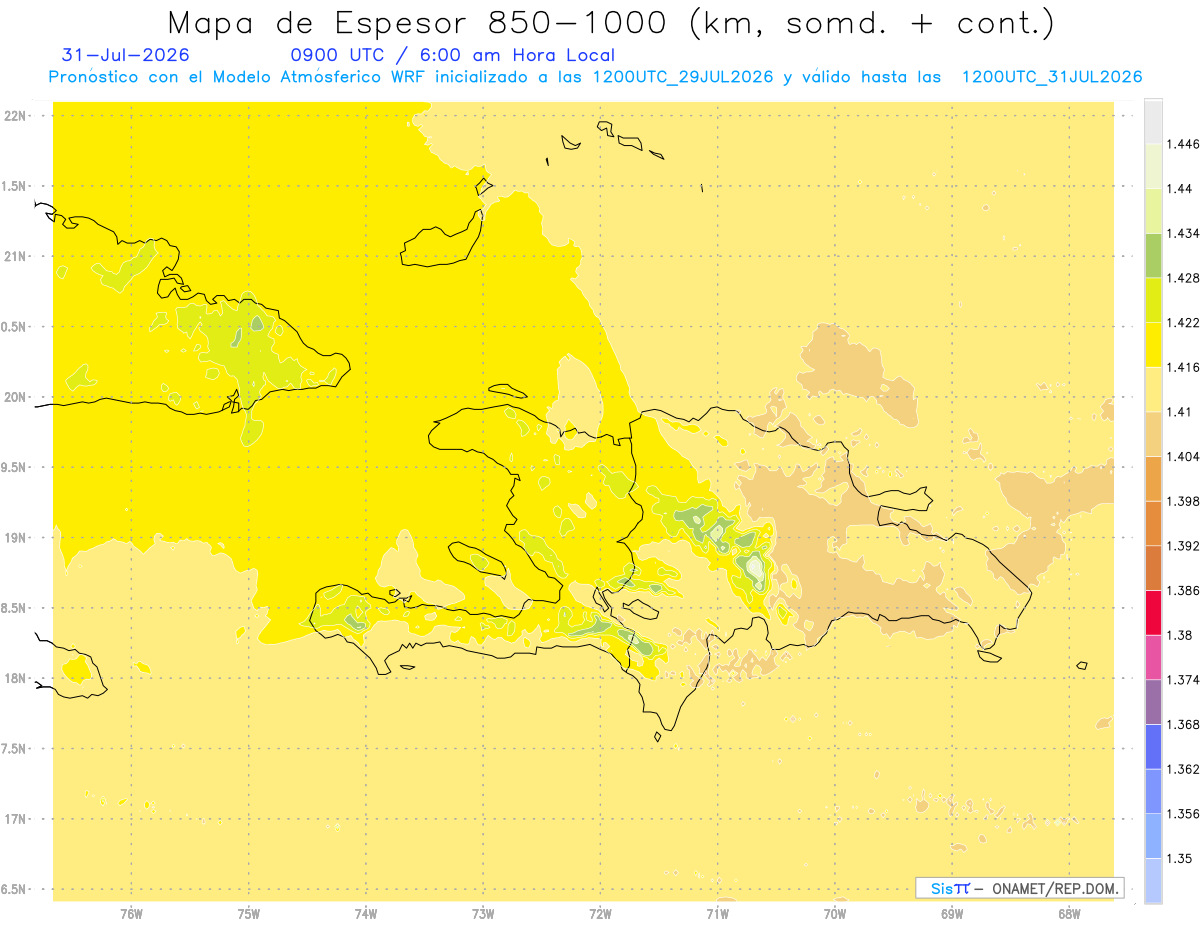
Task: Click the 71W longitude axis label
Action: 717,913
